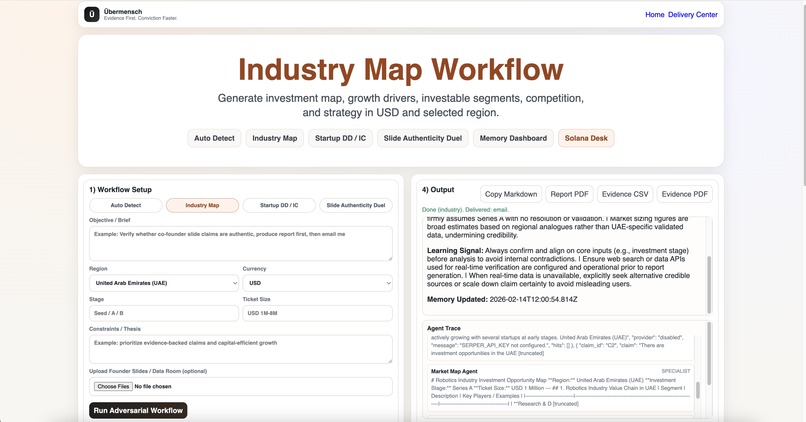Download the Evidence CSV
Viewport: 806px width, 422px height.
coord(625,194)
